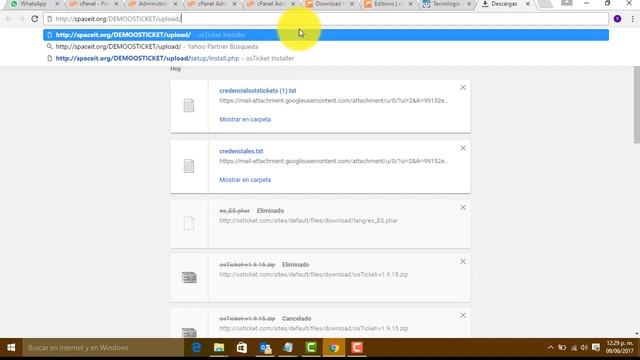640x360 pixels.
Task: Open the notification center icon
Action: pos(596,348)
